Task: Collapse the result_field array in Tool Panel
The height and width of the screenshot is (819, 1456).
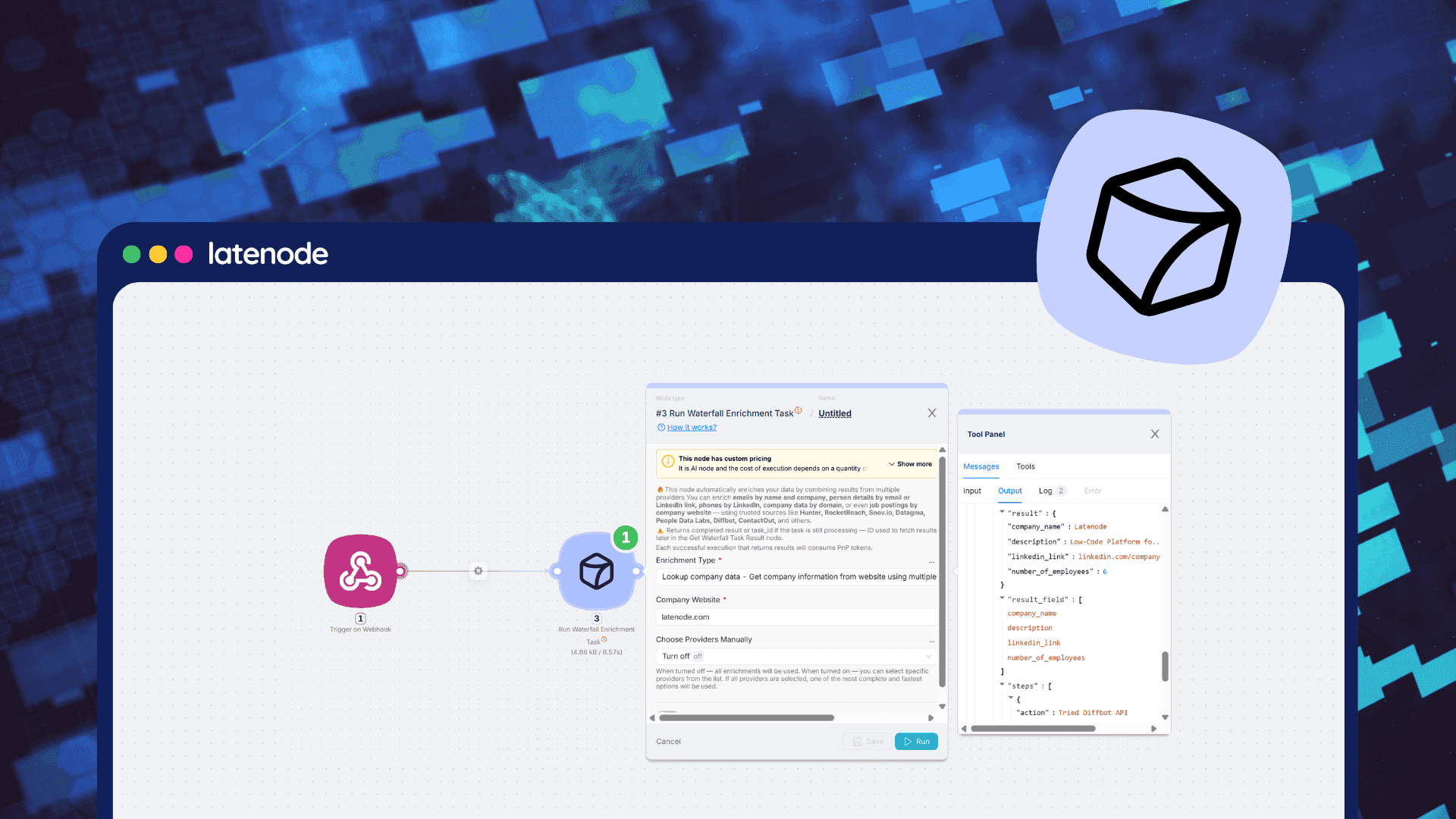Action: point(1002,598)
